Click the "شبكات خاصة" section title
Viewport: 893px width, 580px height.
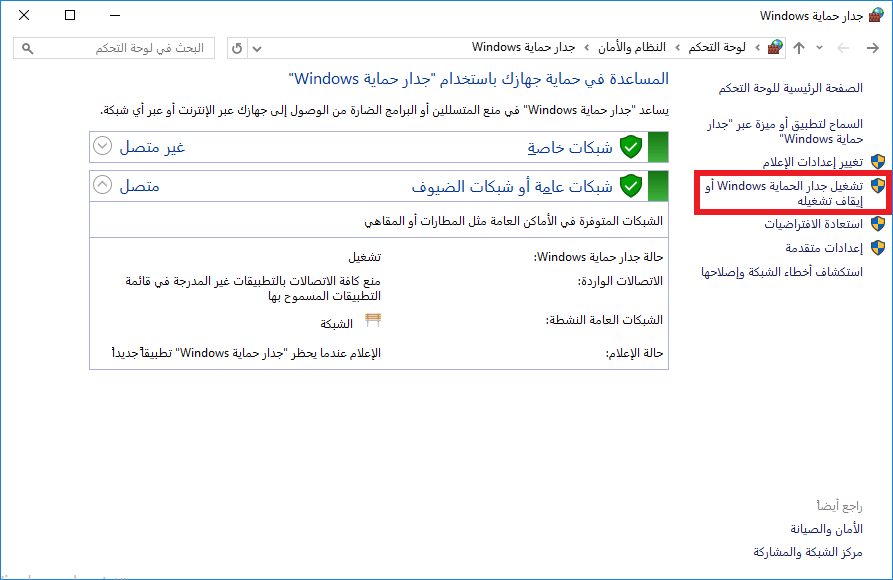click(570, 148)
